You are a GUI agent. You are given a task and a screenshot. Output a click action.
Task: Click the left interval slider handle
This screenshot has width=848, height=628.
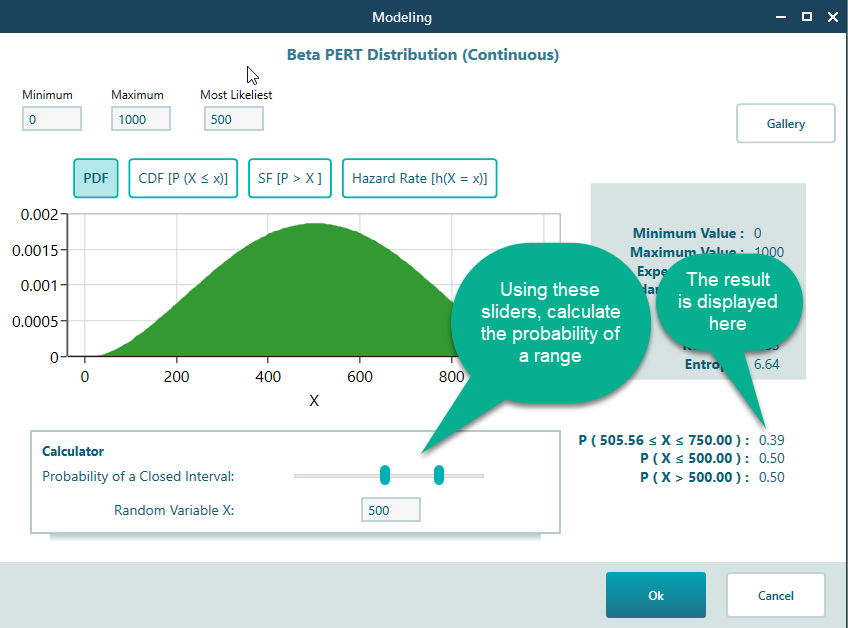coord(385,476)
